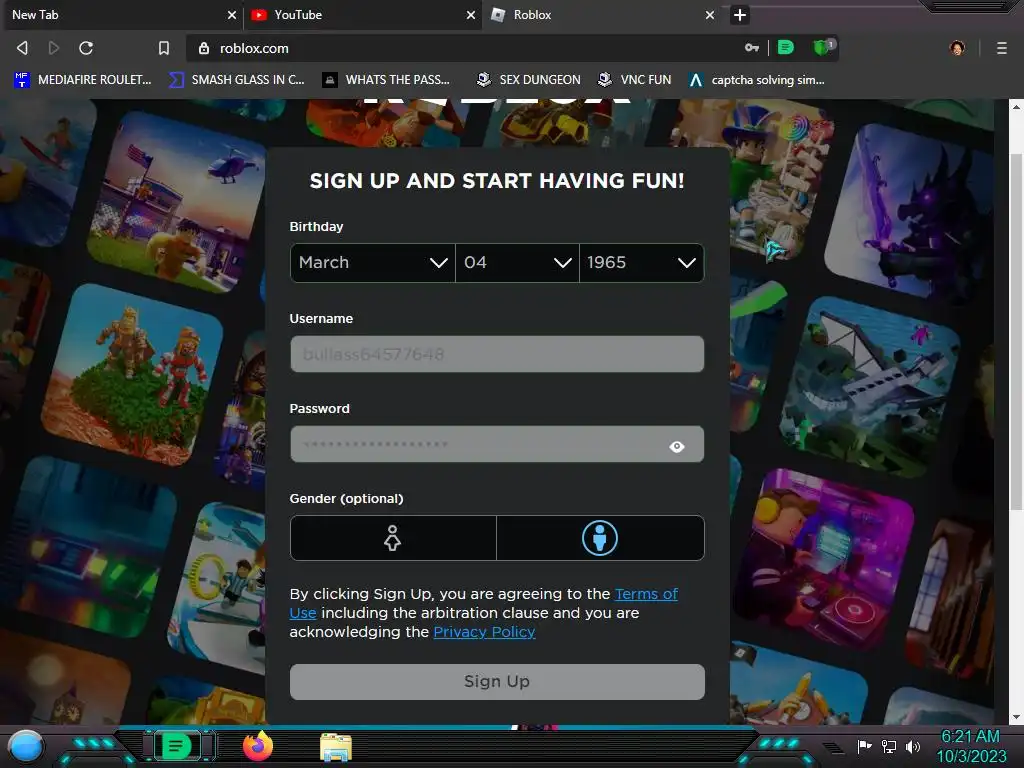The image size is (1024, 768).
Task: Select the male gender option
Action: pyautogui.click(x=600, y=538)
